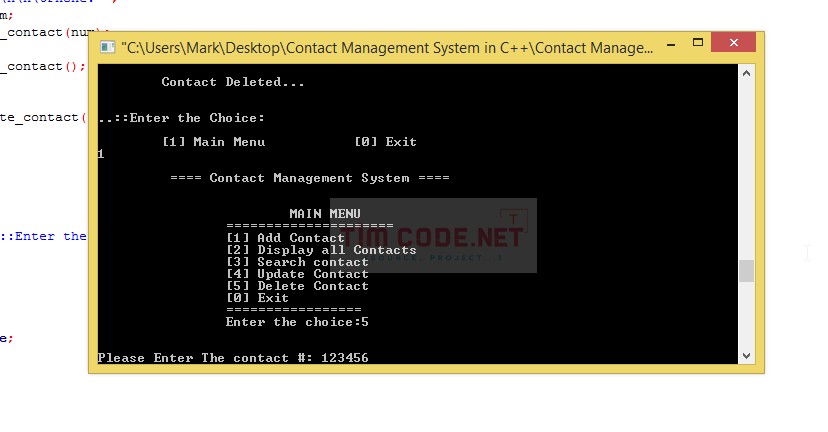Click the 'MAIN MENU' heading text
828x432 pixels.
pyautogui.click(x=325, y=214)
